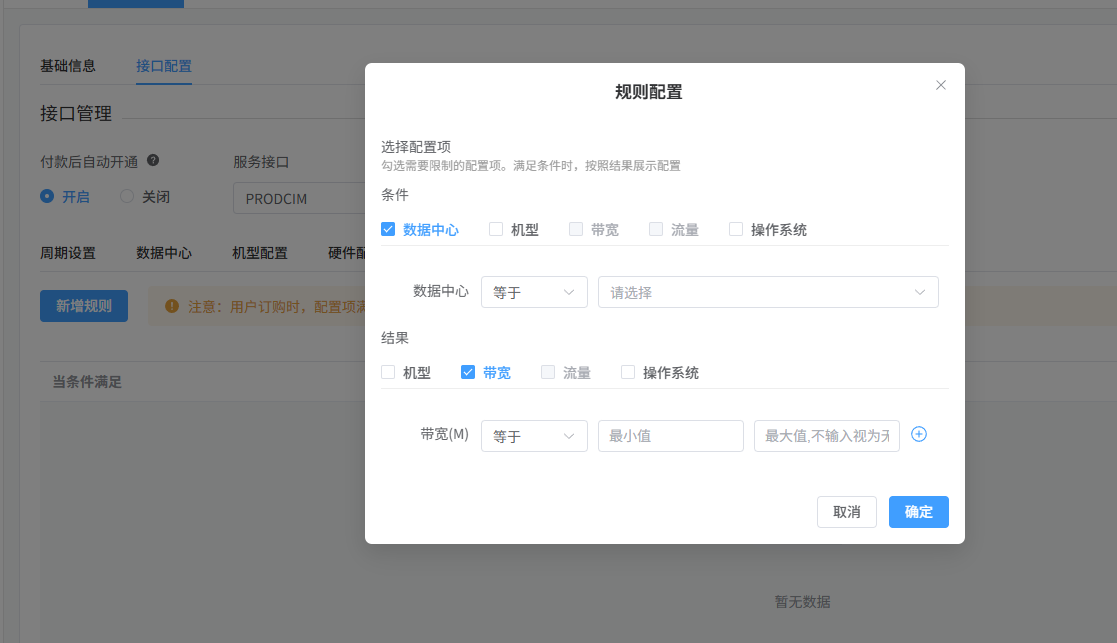Check the disabled 流量 result checkbox
Screen dimensions: 1117x643
click(548, 372)
